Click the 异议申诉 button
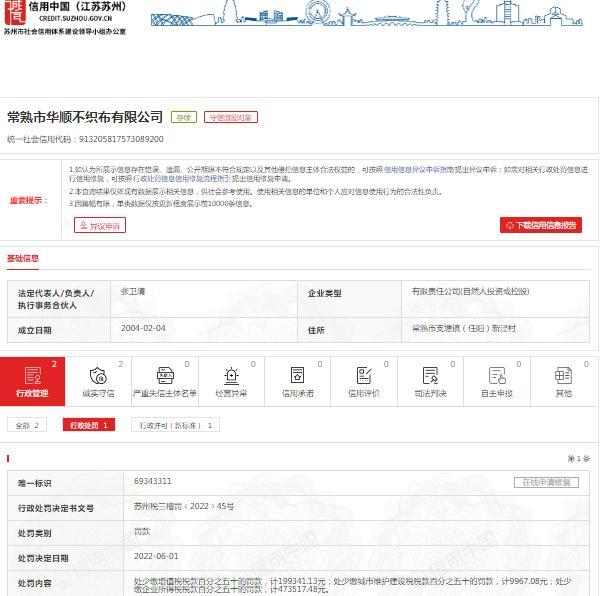The width and height of the screenshot is (606, 596). 100,225
